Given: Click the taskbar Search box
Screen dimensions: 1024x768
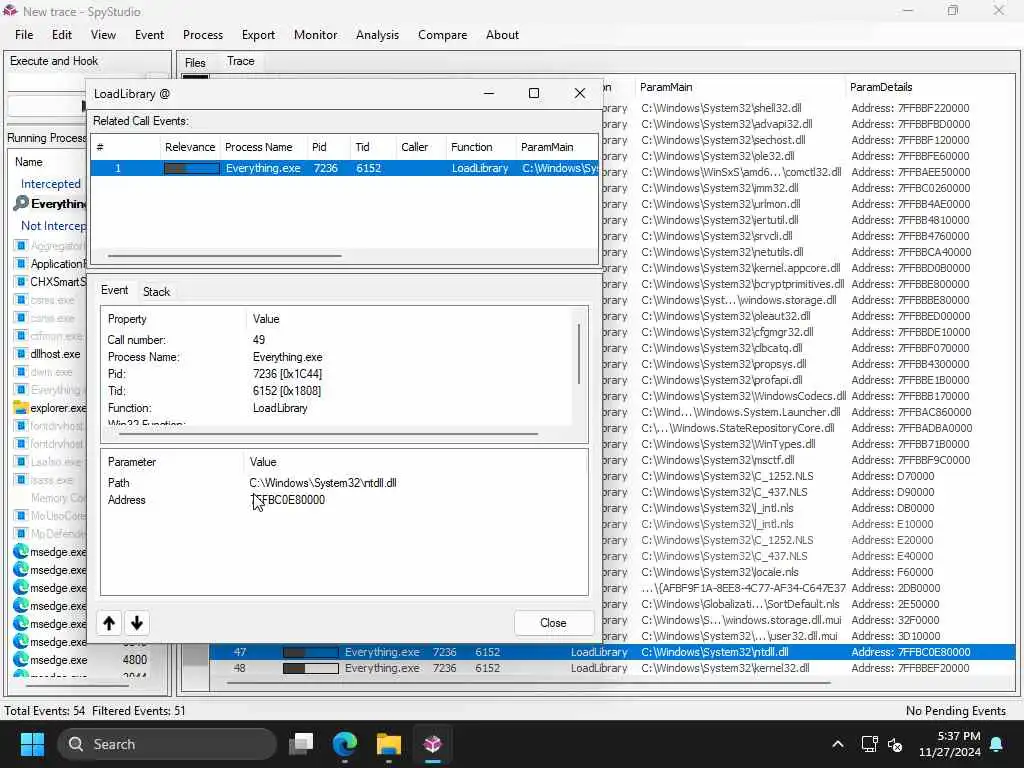Looking at the screenshot, I should click(167, 744).
